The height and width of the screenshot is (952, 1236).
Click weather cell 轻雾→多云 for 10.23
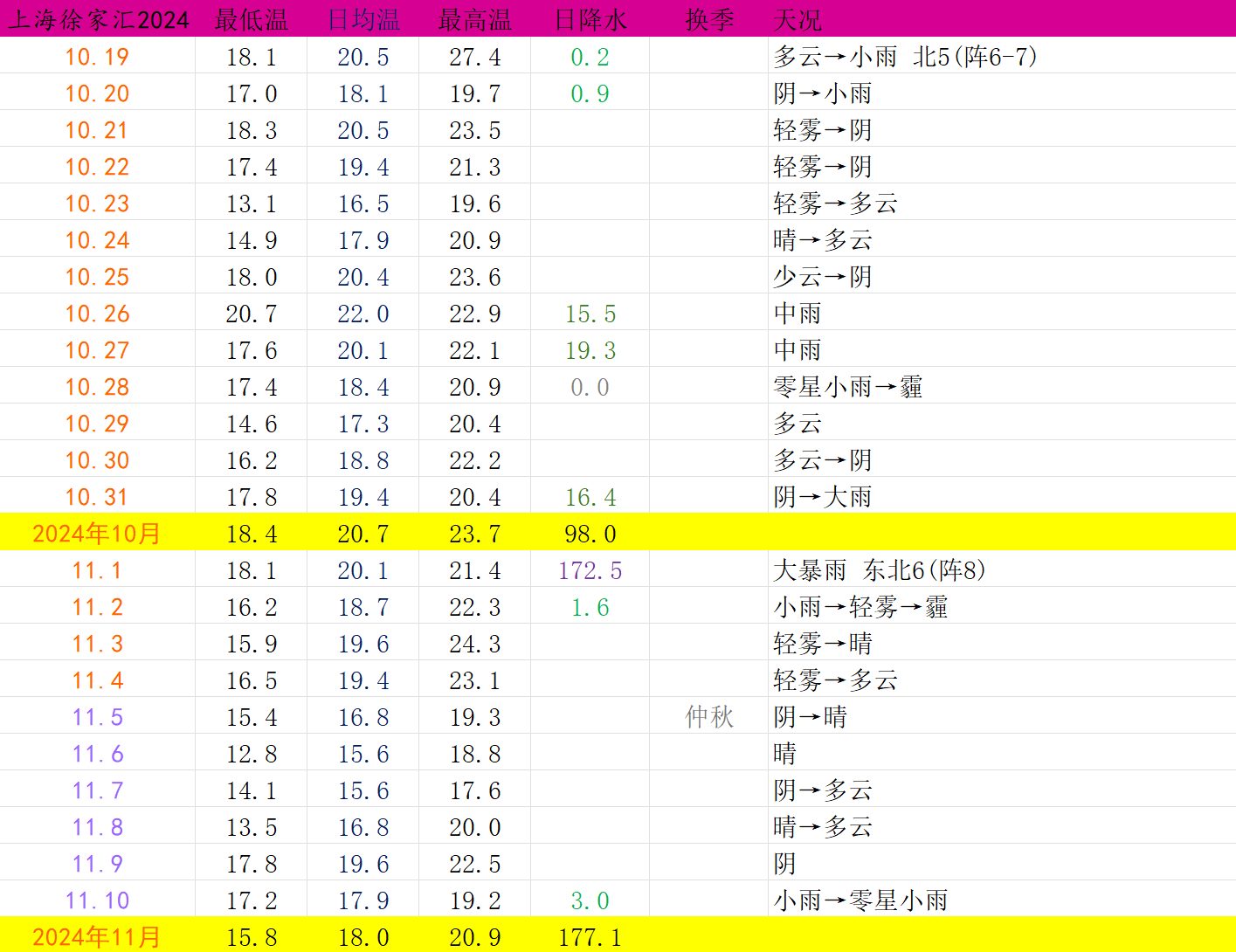point(835,204)
